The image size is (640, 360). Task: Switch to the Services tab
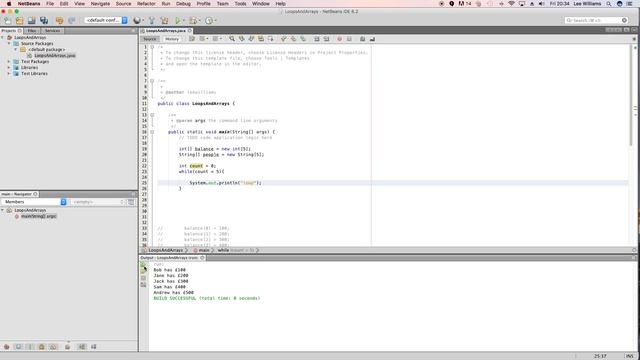pos(52,31)
